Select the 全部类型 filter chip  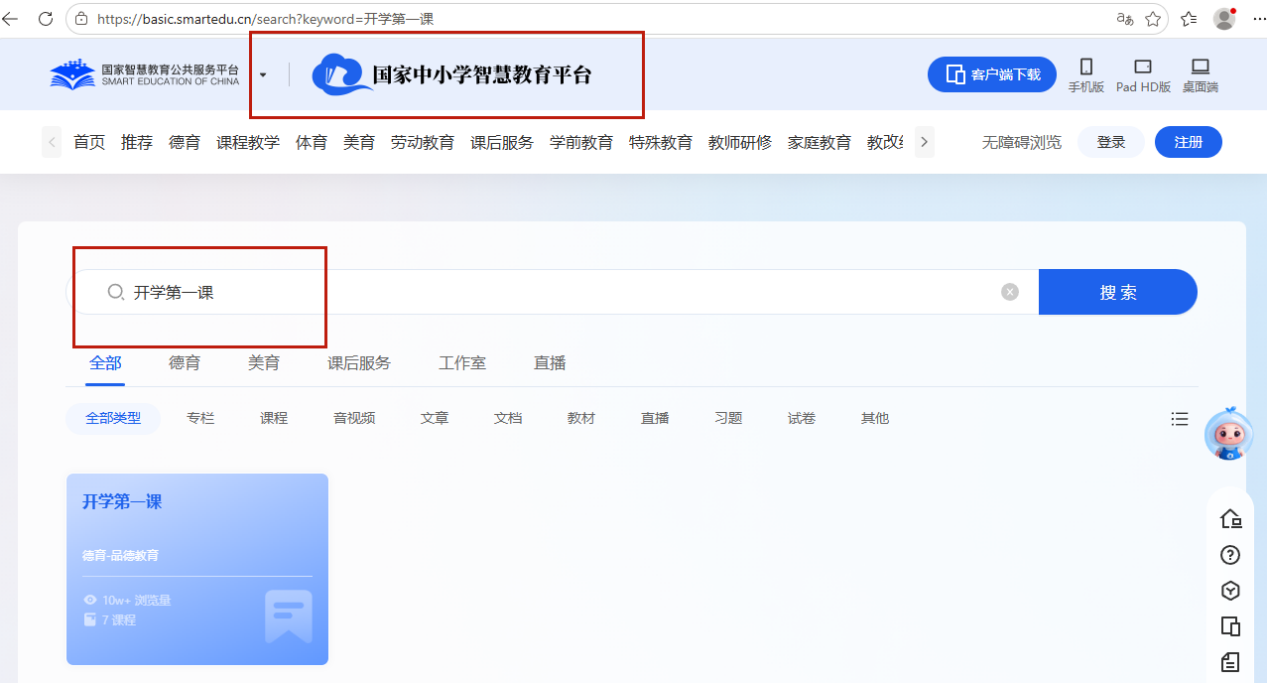(113, 418)
